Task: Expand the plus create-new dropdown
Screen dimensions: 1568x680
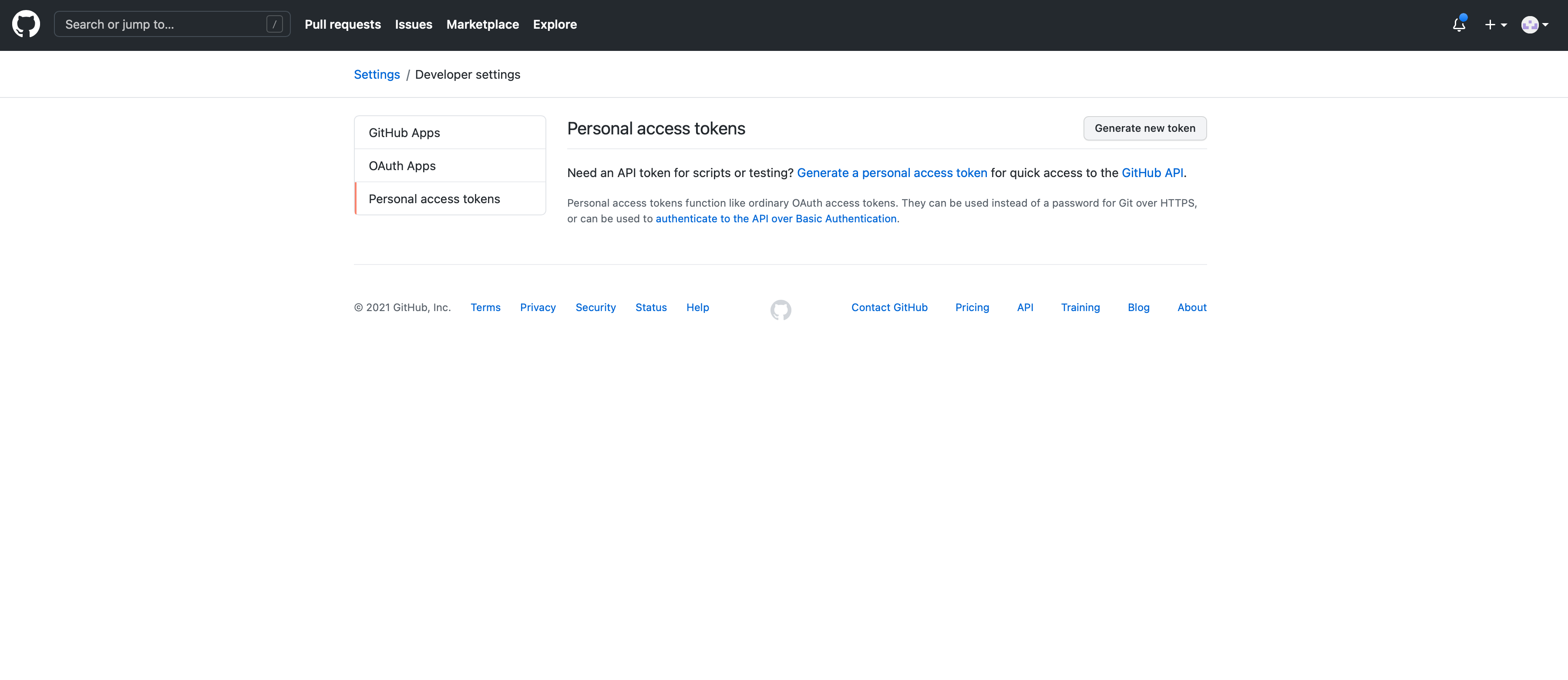Action: [x=1496, y=24]
